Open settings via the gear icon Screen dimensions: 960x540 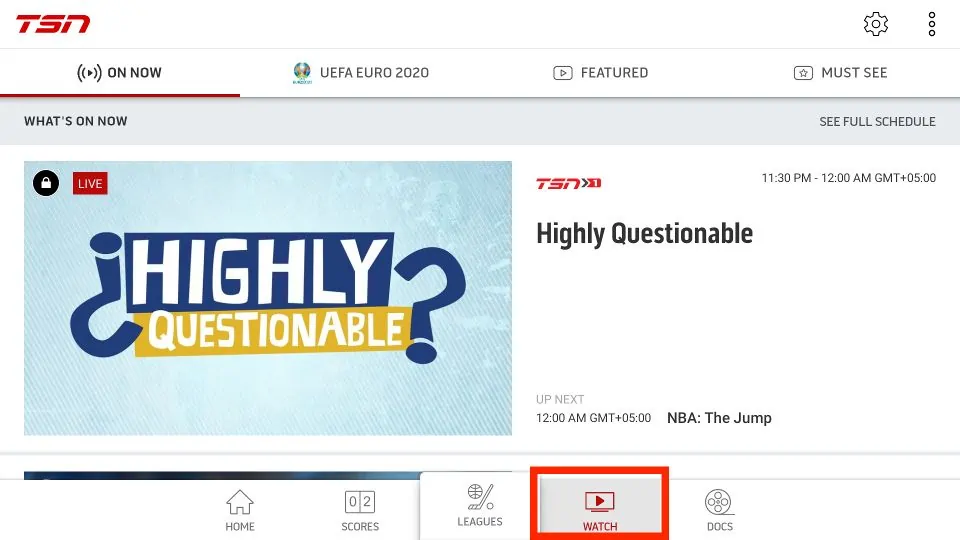(x=876, y=24)
